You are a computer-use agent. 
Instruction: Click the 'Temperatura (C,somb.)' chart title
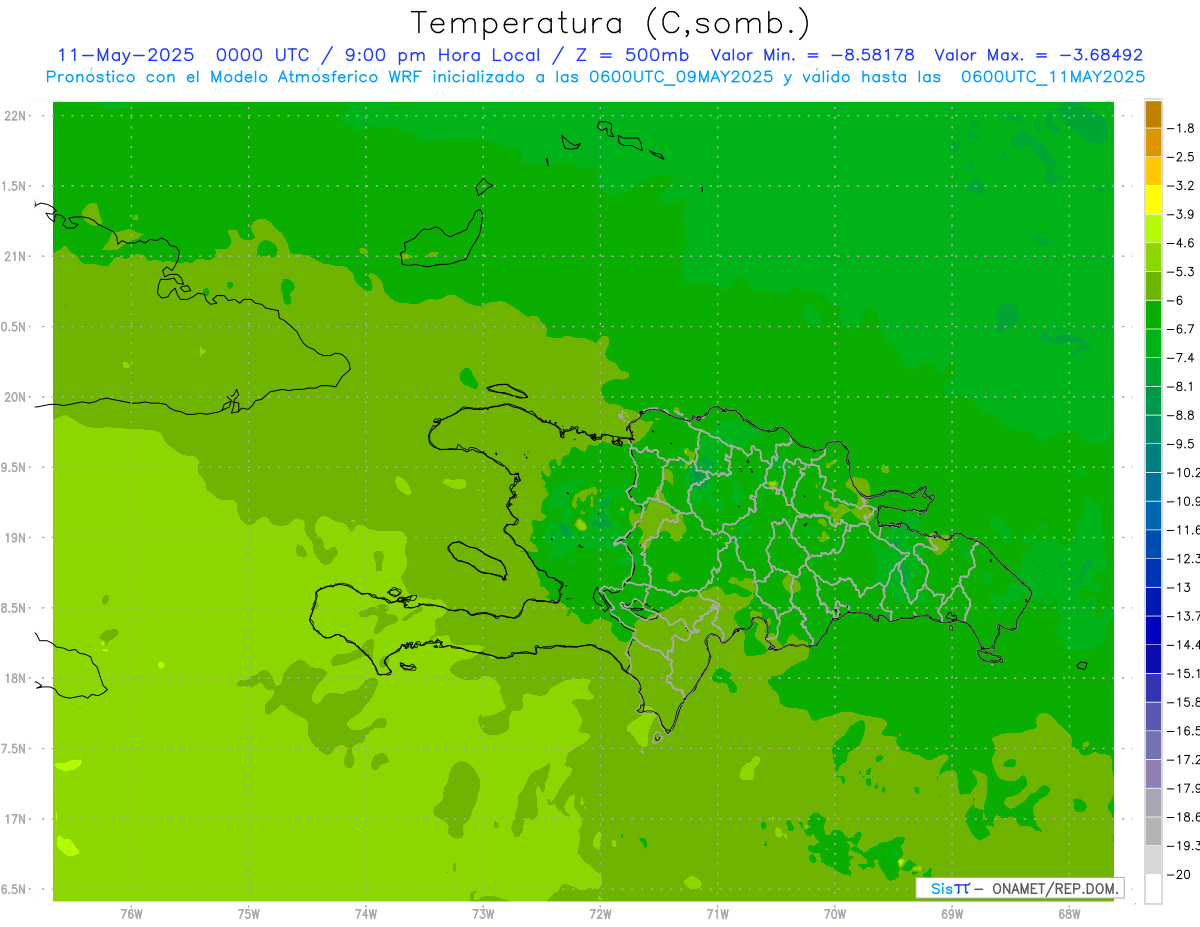pos(611,22)
